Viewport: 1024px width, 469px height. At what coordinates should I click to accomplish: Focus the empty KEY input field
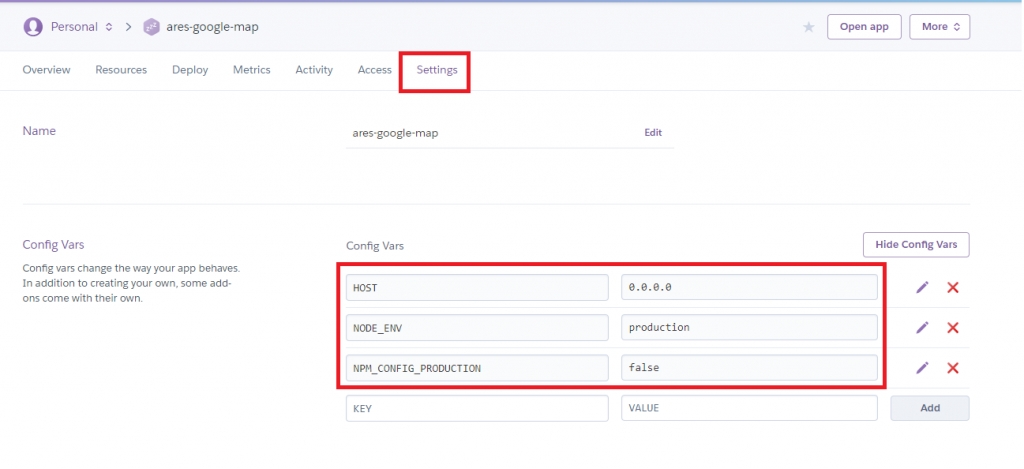click(x=477, y=408)
